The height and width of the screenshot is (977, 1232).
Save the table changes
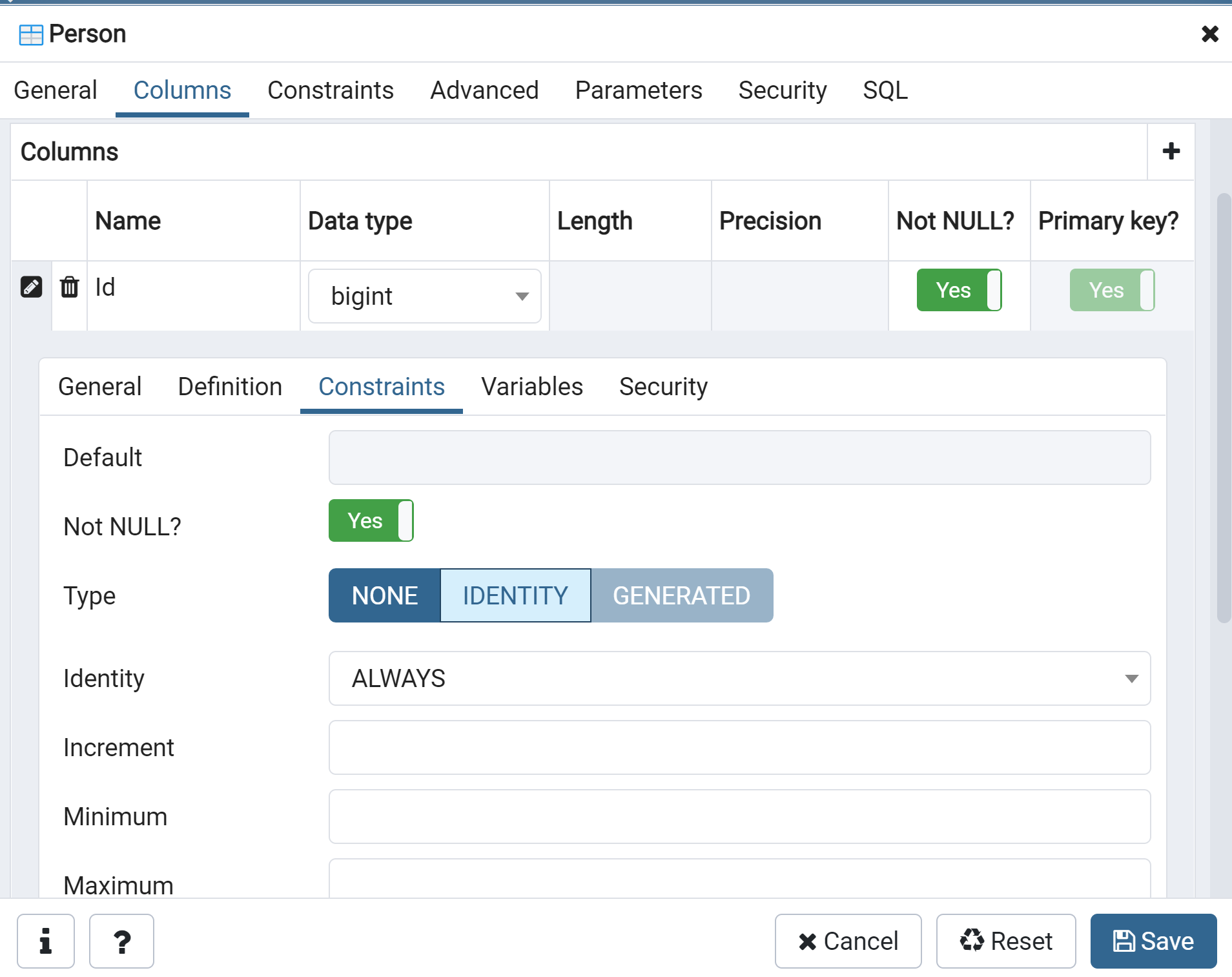click(1153, 941)
